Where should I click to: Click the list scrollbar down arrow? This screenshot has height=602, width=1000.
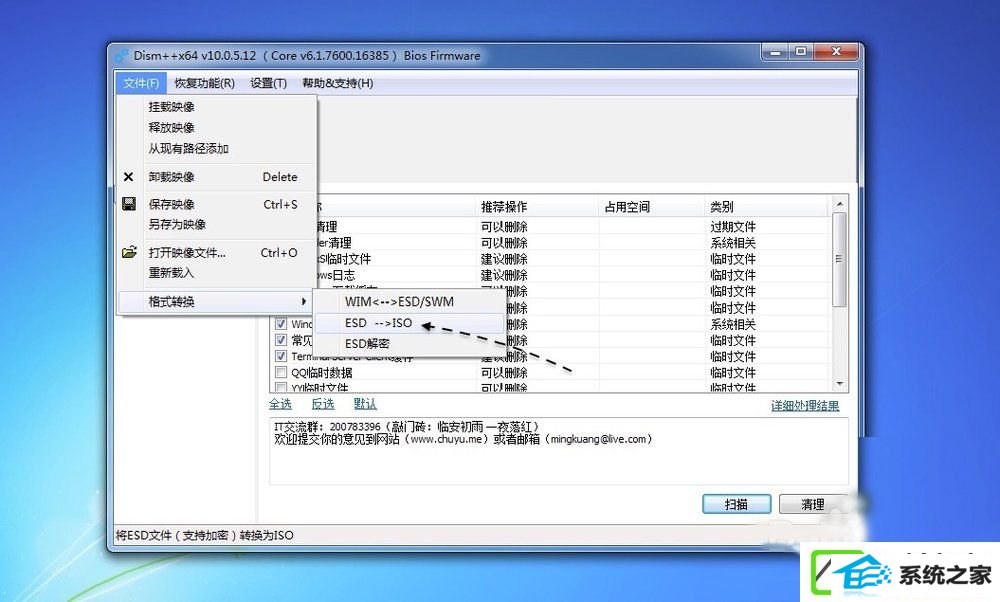[x=839, y=384]
